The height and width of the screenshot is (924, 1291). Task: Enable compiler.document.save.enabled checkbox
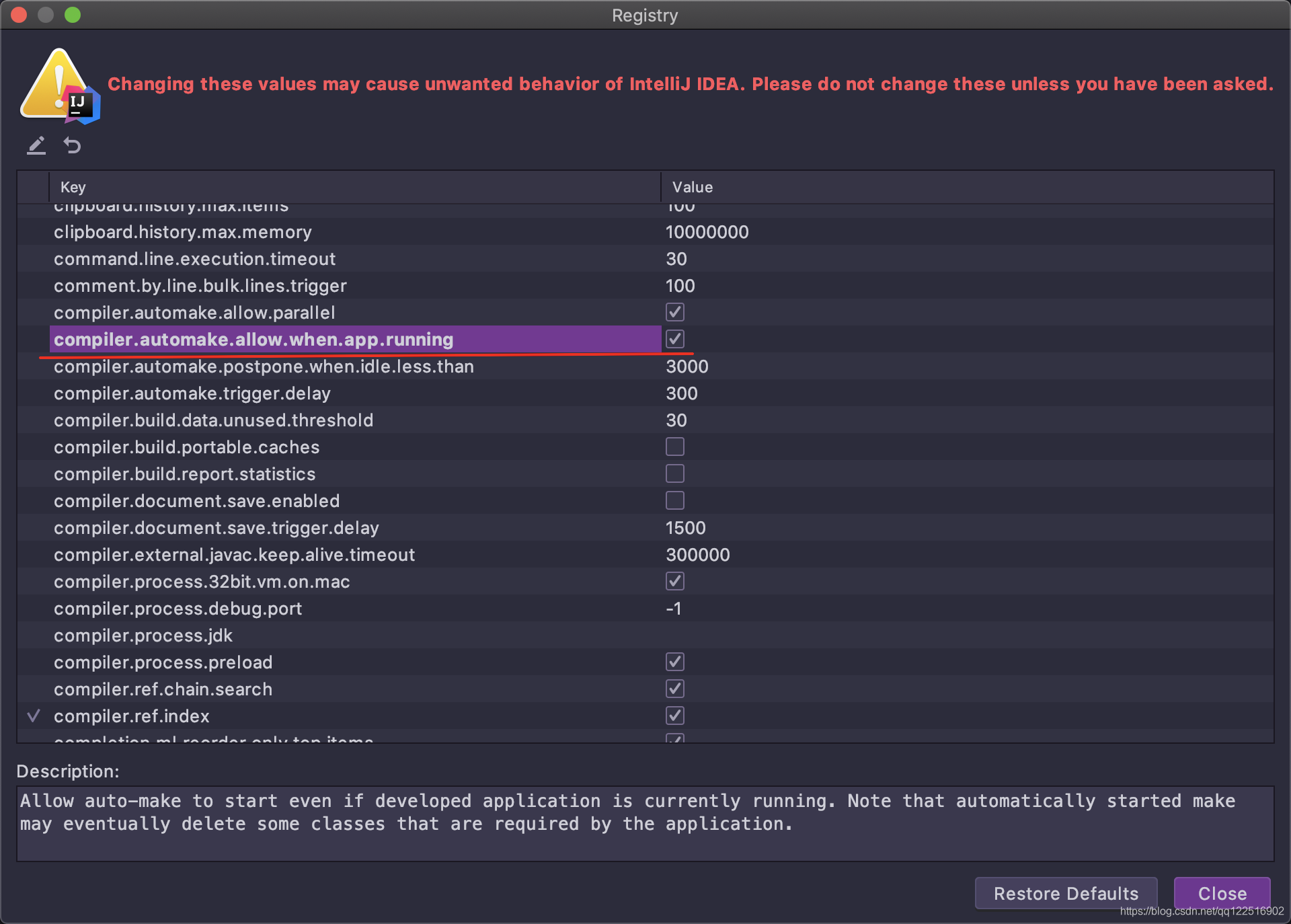tap(675, 500)
